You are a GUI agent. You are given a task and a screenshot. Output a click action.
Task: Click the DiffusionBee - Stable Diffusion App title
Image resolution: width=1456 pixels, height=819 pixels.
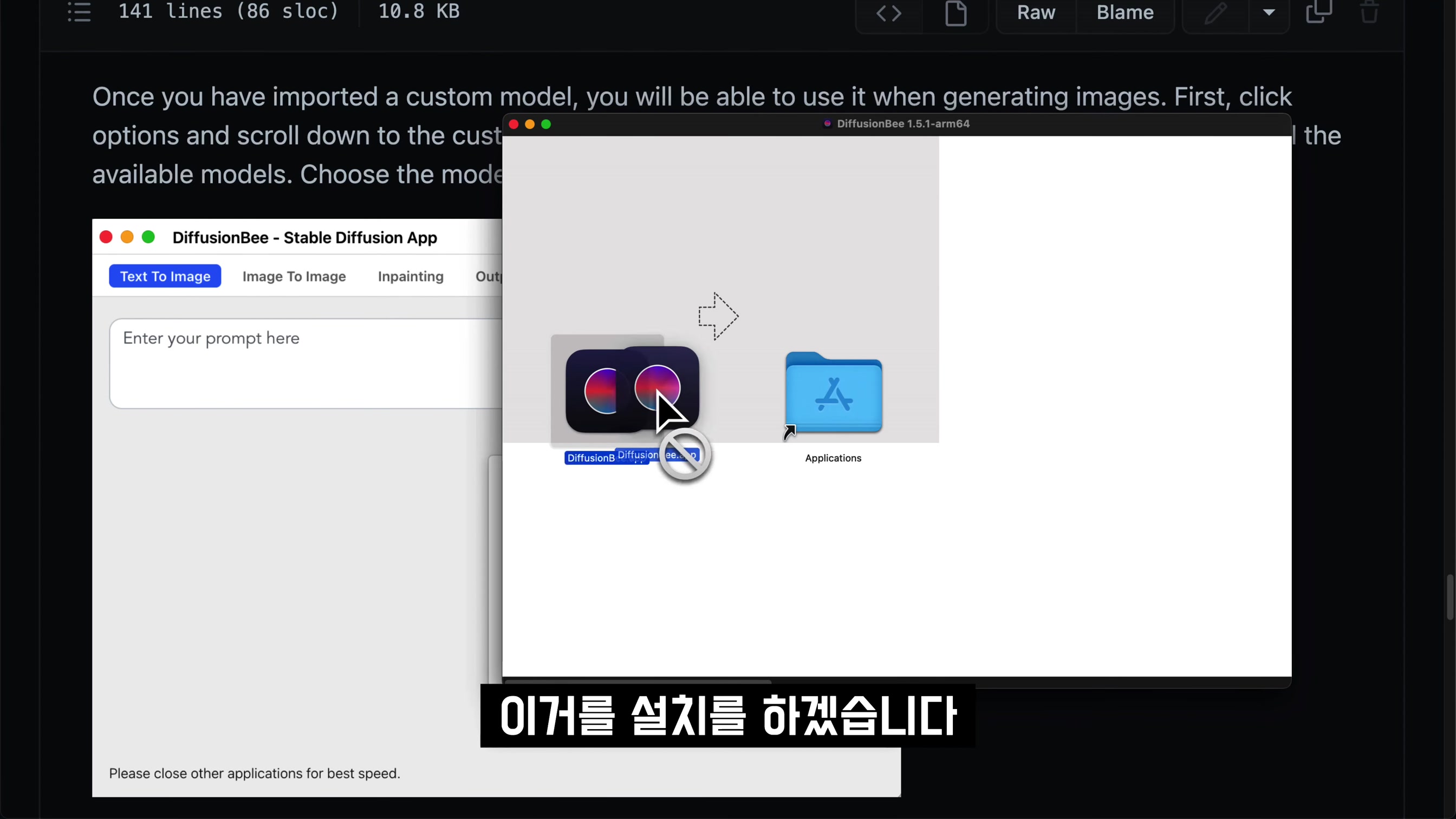304,237
